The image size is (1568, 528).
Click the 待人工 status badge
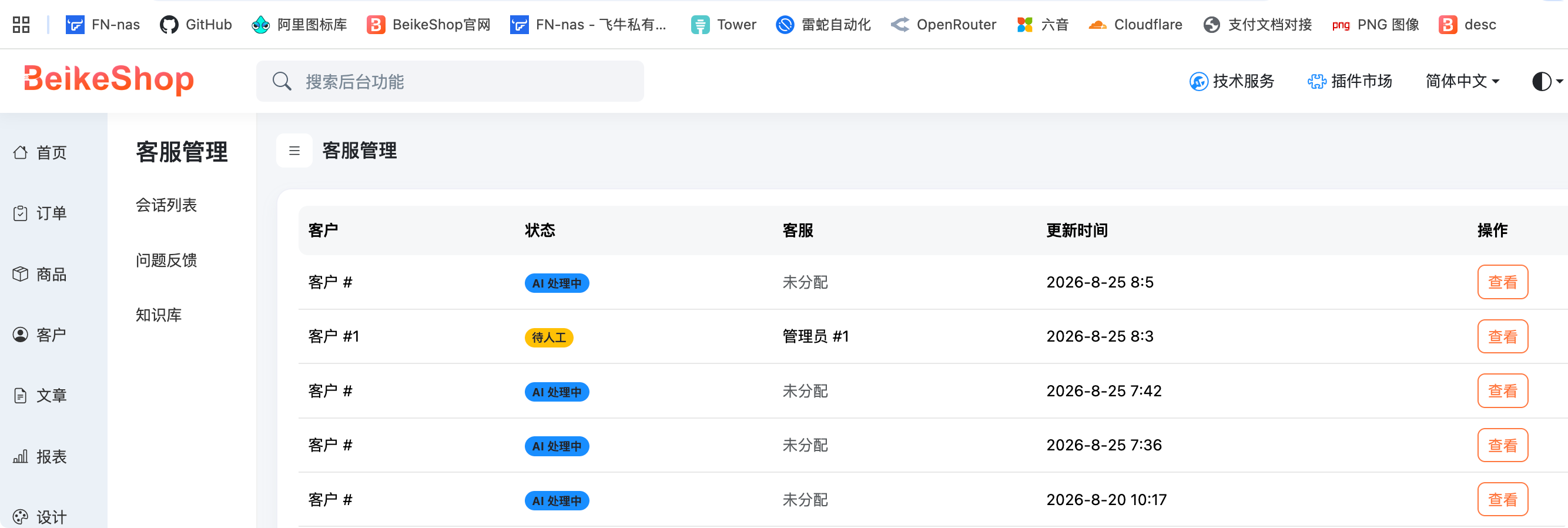pos(549,337)
